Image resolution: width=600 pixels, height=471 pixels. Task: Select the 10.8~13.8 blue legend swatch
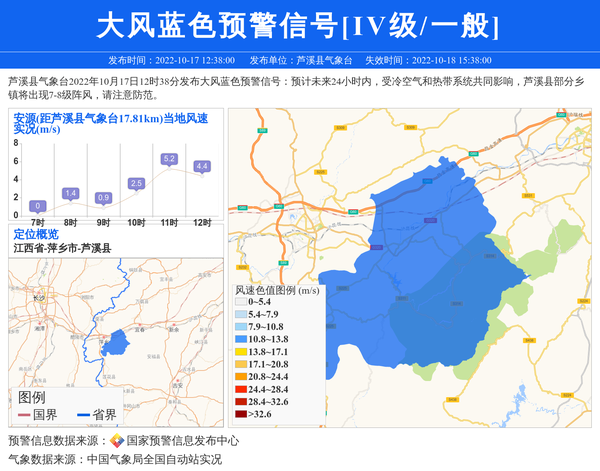coord(240,340)
